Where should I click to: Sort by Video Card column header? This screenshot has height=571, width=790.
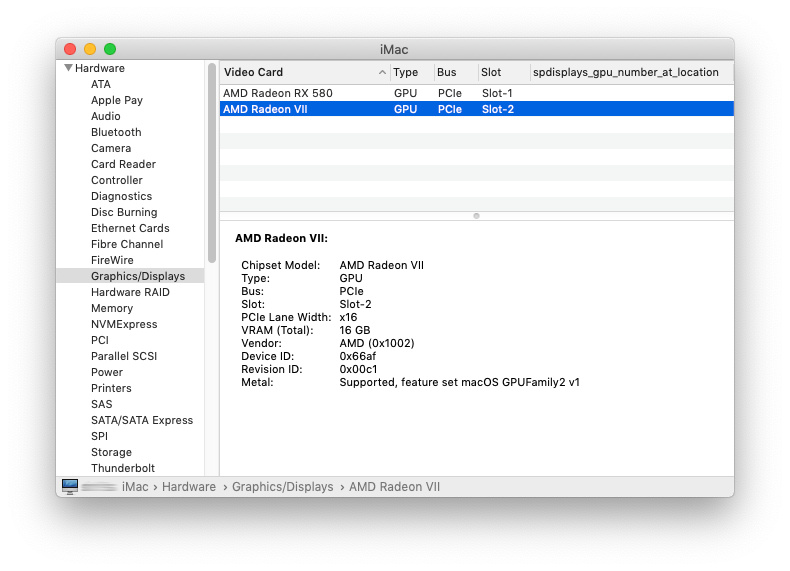point(305,72)
